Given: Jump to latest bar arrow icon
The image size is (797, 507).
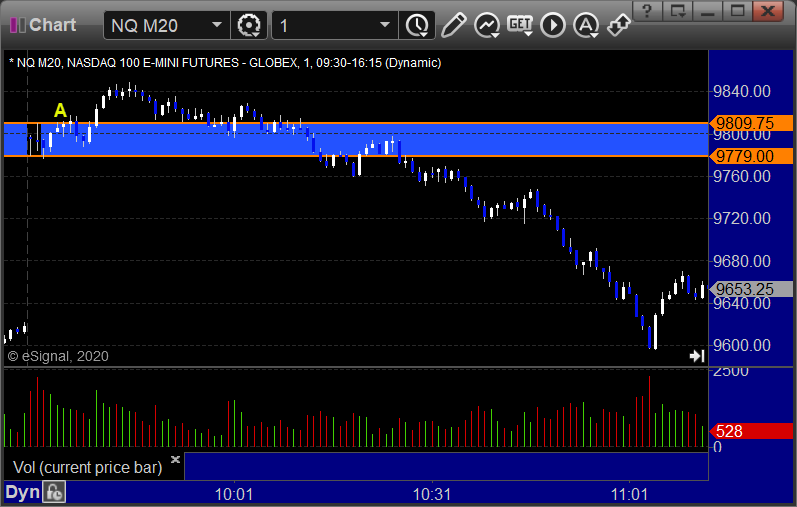Looking at the screenshot, I should coord(697,356).
